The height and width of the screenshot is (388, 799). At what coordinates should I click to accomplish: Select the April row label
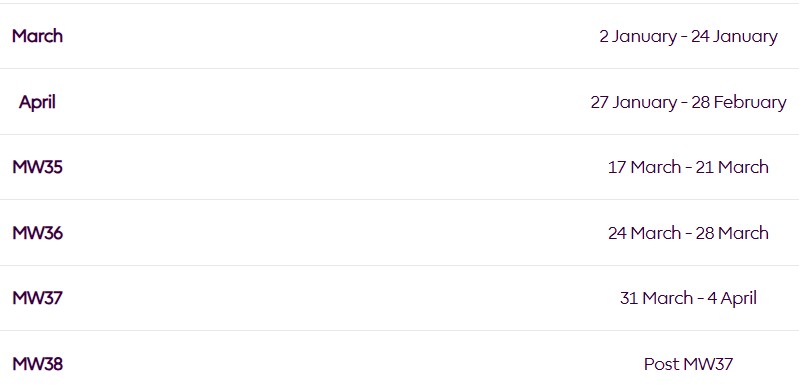[x=37, y=102]
